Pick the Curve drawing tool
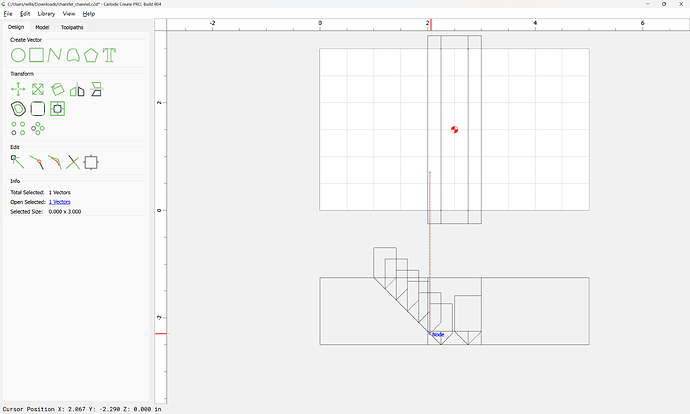The height and width of the screenshot is (414, 690). pos(73,54)
